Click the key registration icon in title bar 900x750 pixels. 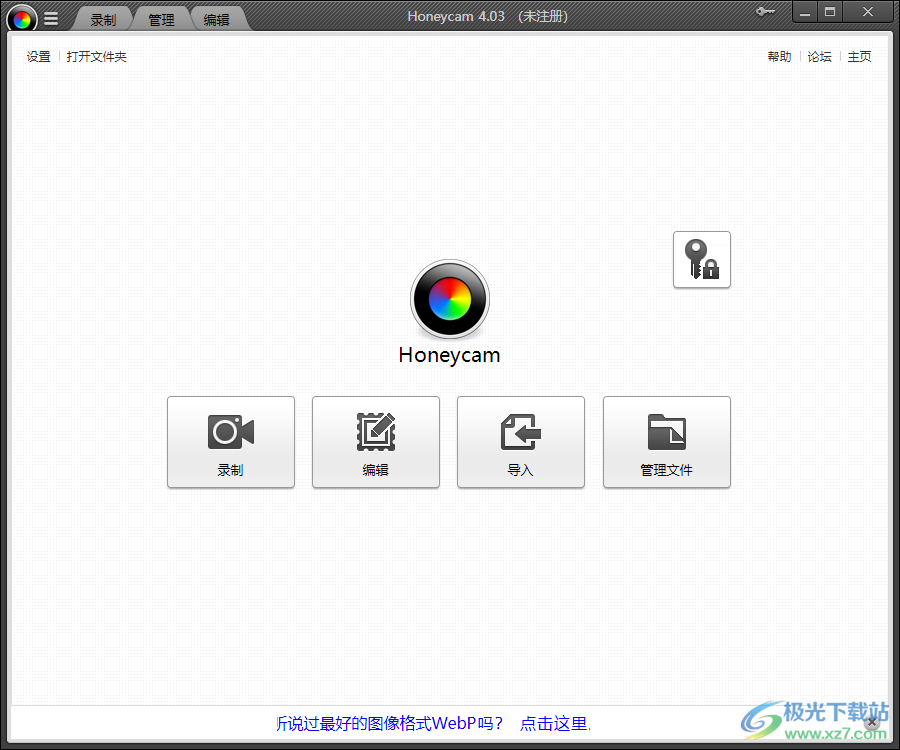point(766,11)
